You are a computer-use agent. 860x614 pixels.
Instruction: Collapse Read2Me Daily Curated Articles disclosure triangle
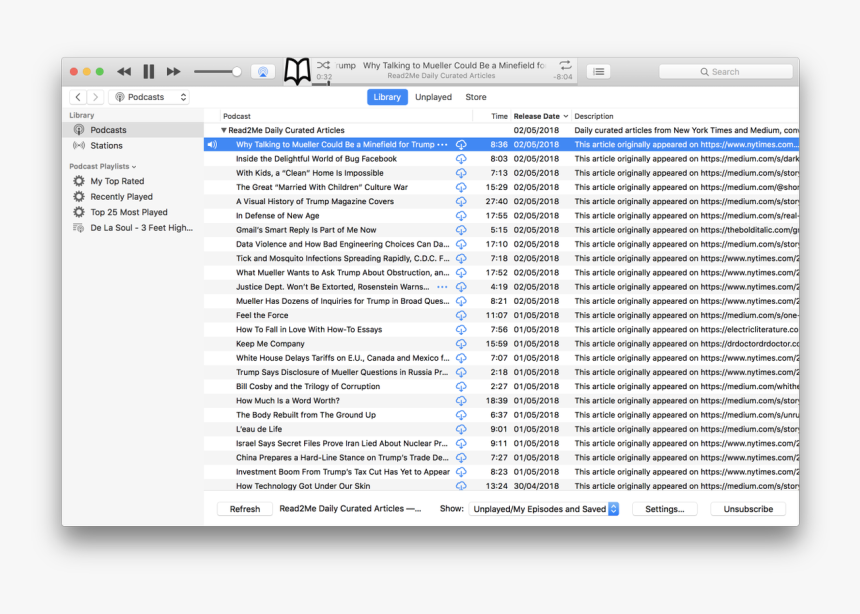(224, 131)
